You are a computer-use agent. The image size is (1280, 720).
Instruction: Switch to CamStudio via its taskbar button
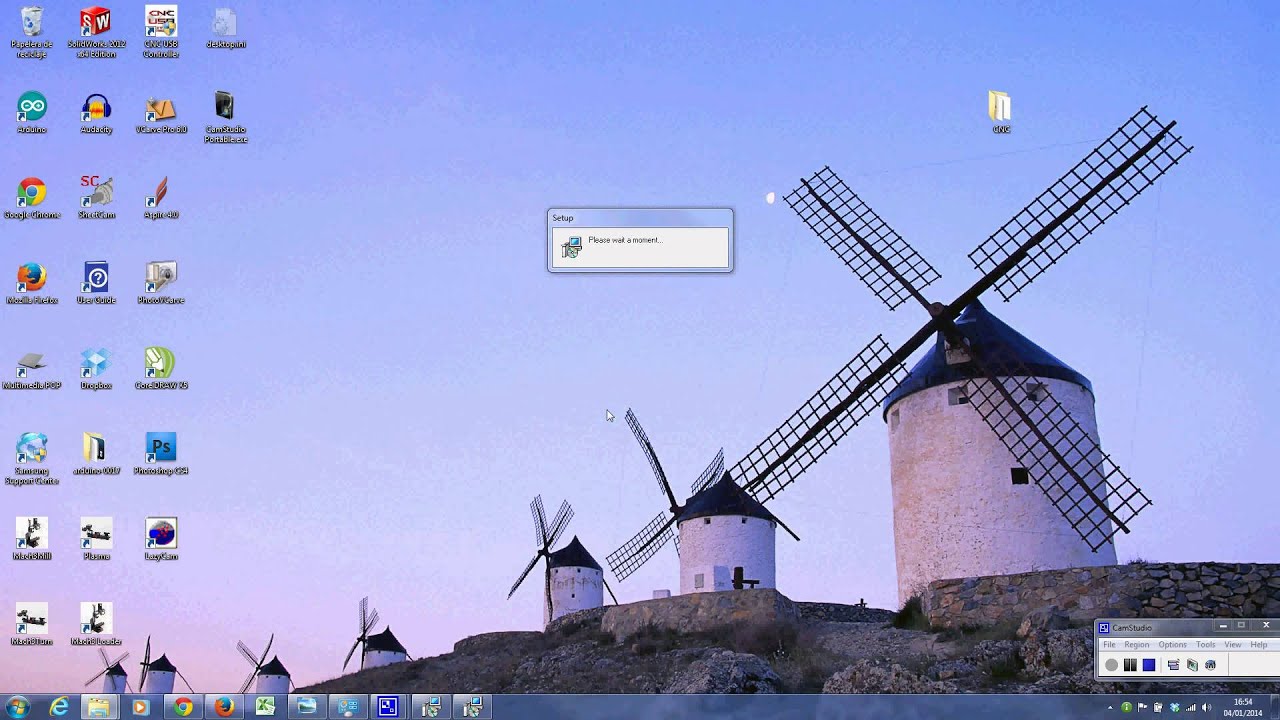(x=388, y=707)
